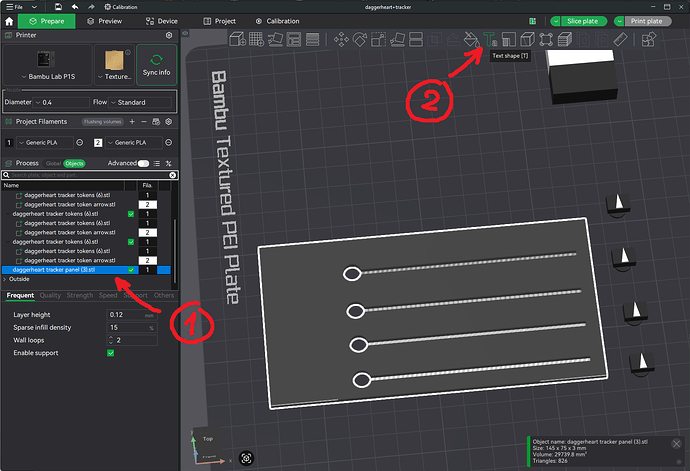
Task: Open the Lay on face tool
Action: 397,40
